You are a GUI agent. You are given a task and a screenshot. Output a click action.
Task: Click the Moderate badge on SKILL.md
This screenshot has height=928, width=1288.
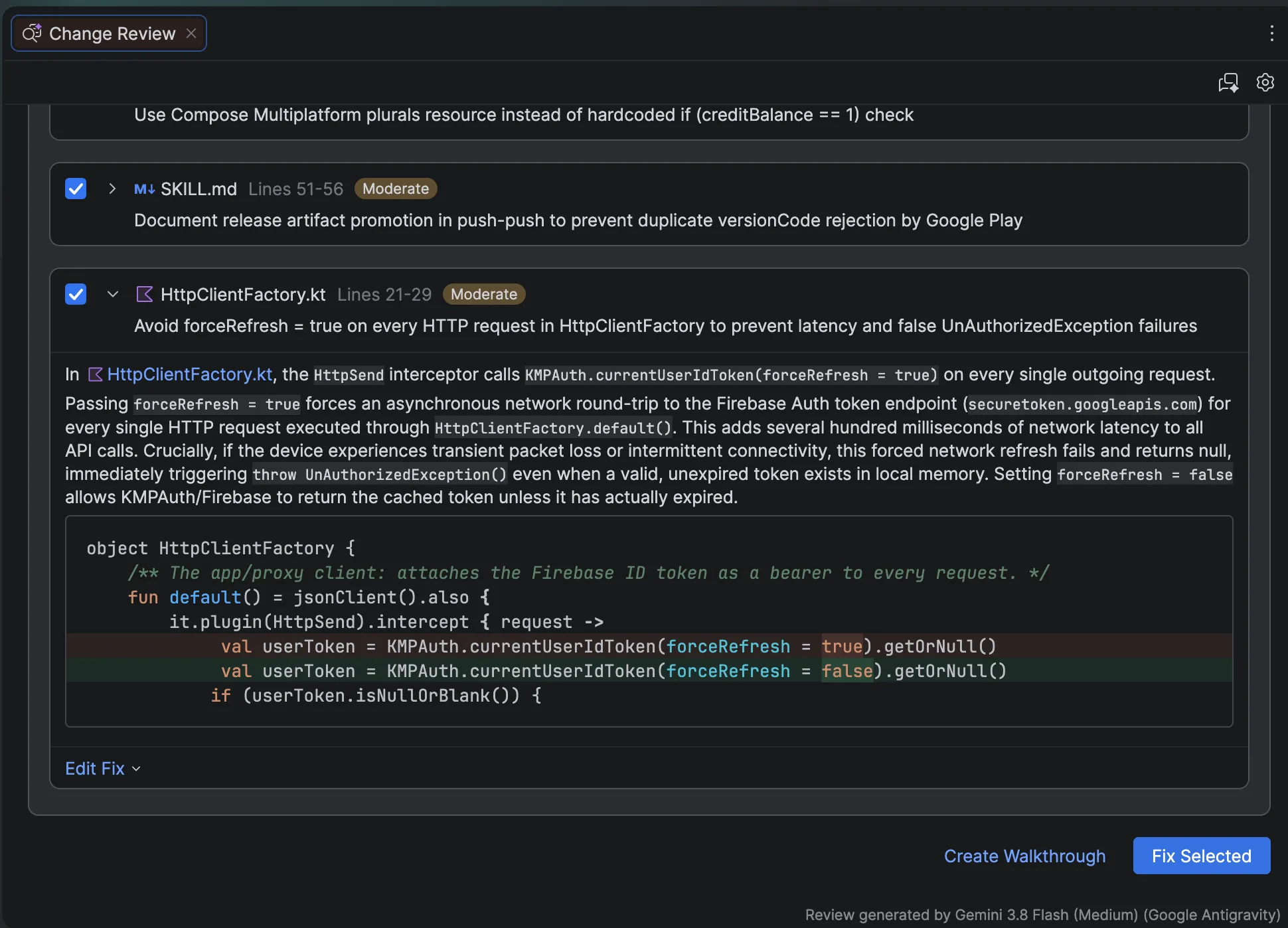(396, 189)
